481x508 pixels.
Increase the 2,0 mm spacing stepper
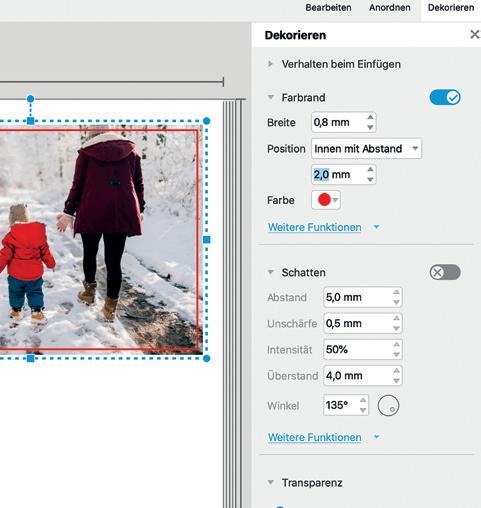pos(370,169)
